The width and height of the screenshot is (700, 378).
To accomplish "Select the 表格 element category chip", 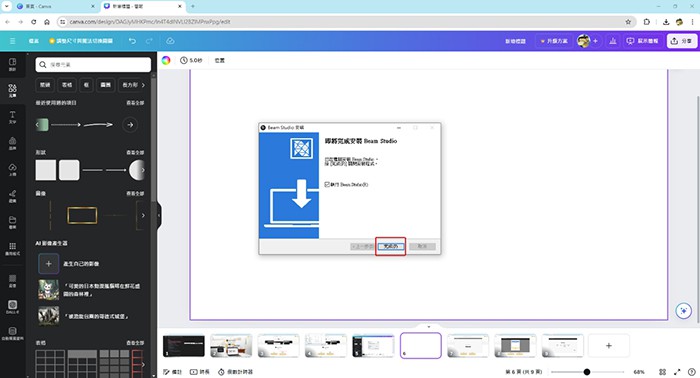I will pyautogui.click(x=67, y=85).
